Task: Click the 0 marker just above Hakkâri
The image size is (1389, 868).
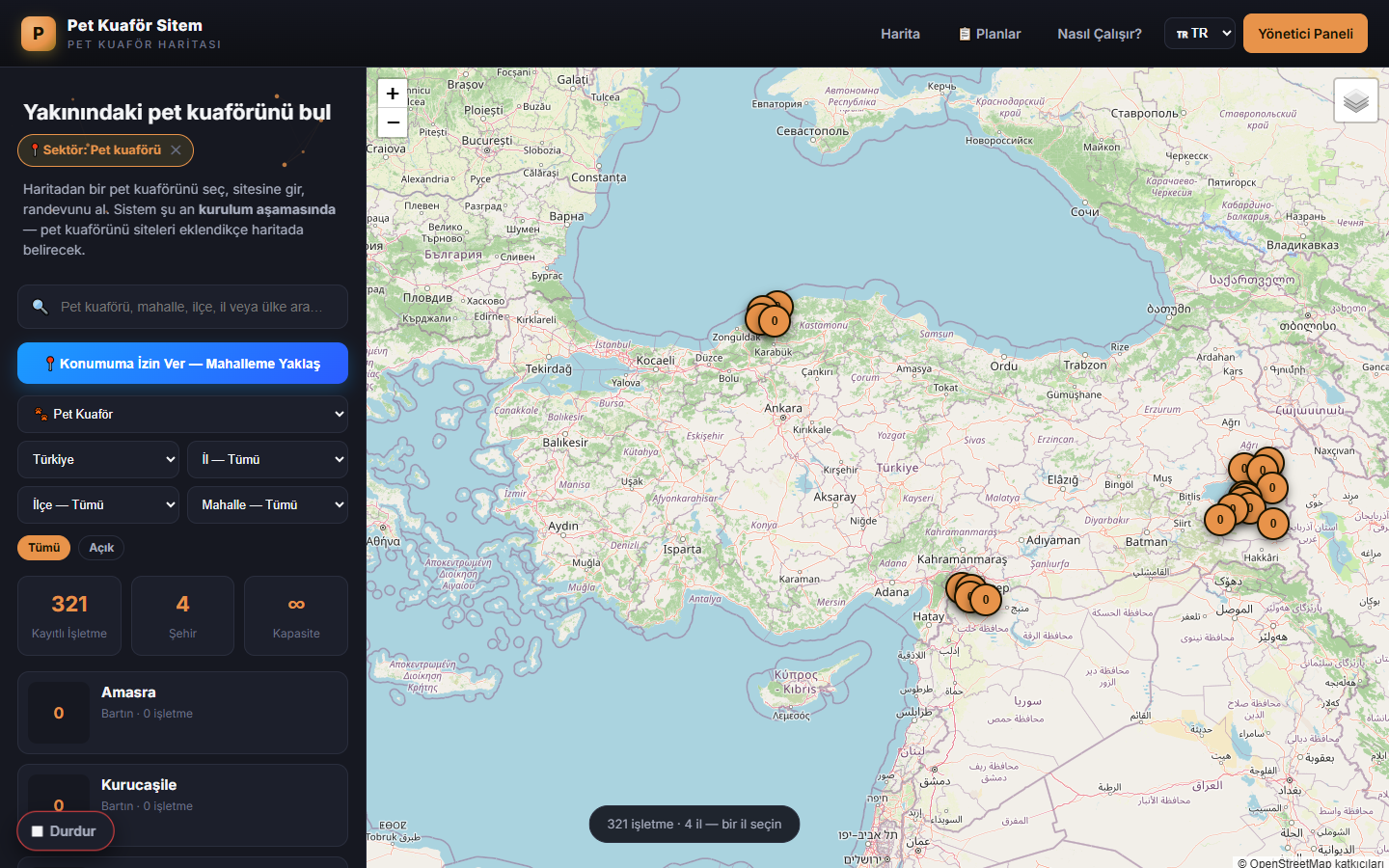Action: (1273, 524)
